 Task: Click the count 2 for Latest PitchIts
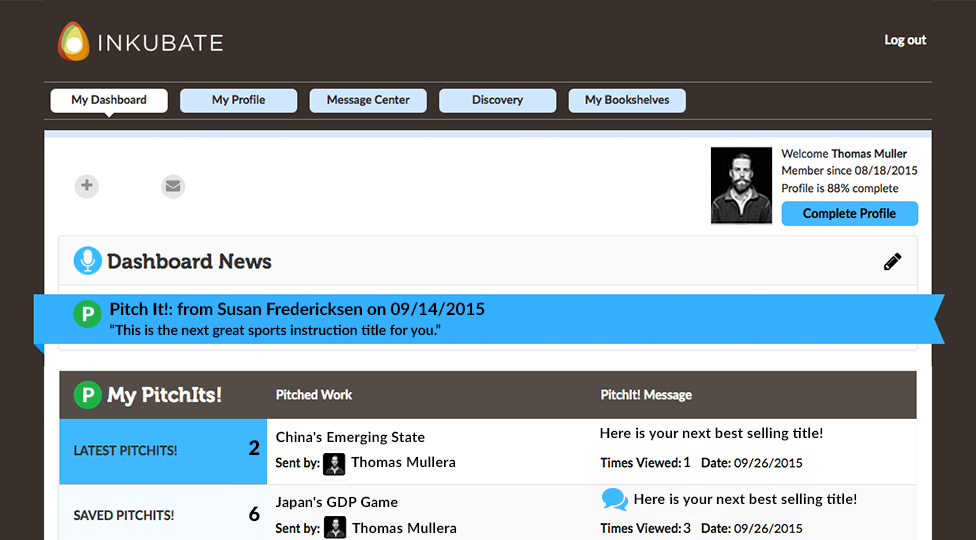pyautogui.click(x=254, y=449)
